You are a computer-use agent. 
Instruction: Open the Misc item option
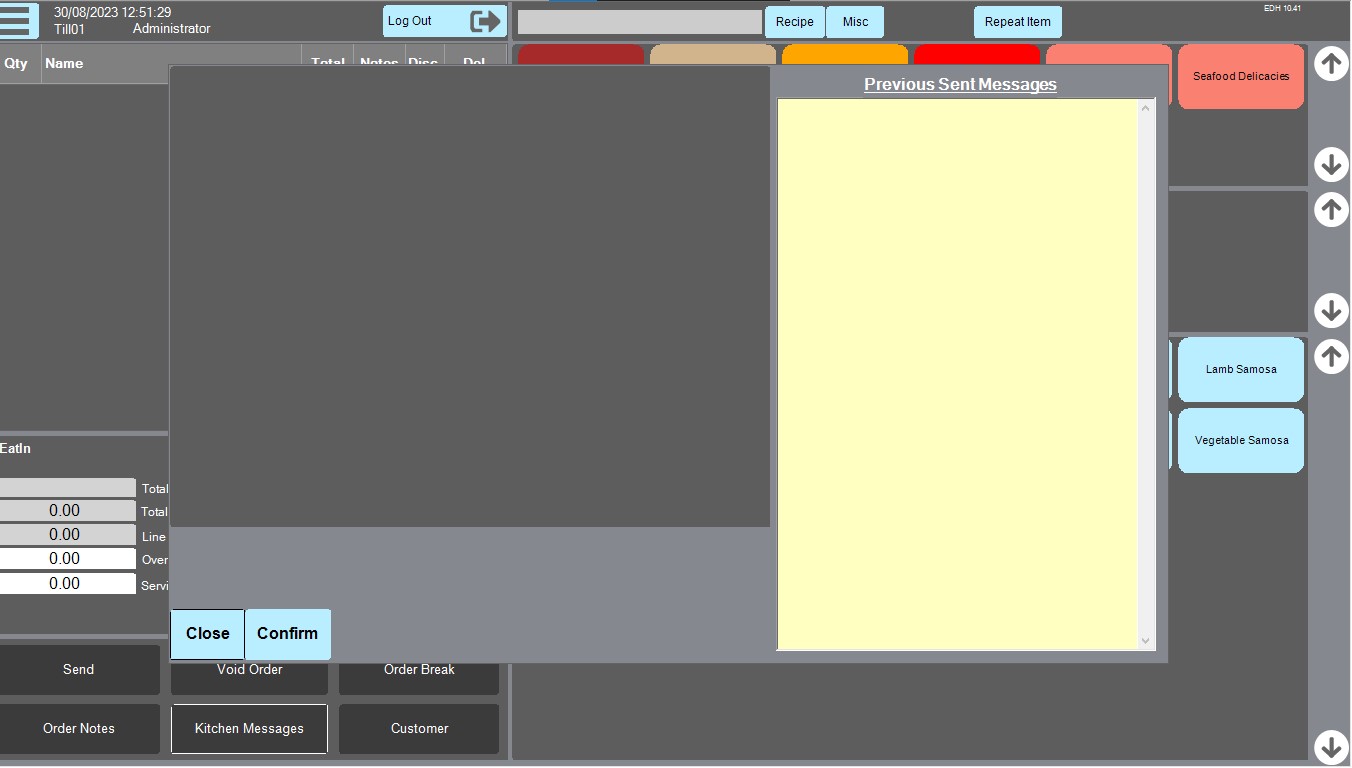pyautogui.click(x=855, y=22)
